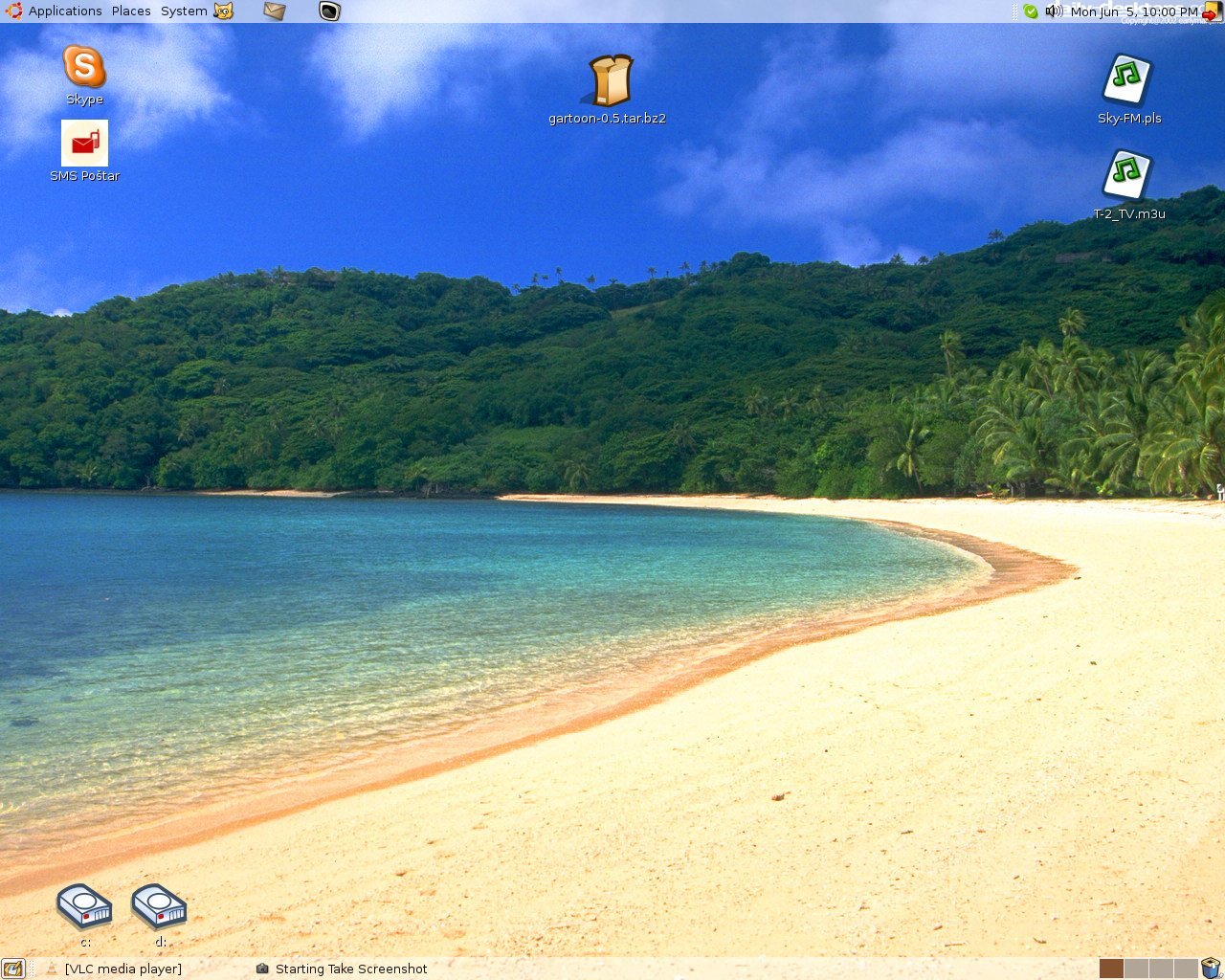1225x980 pixels.
Task: Click the logout icon with red arrow
Action: 1212,11
